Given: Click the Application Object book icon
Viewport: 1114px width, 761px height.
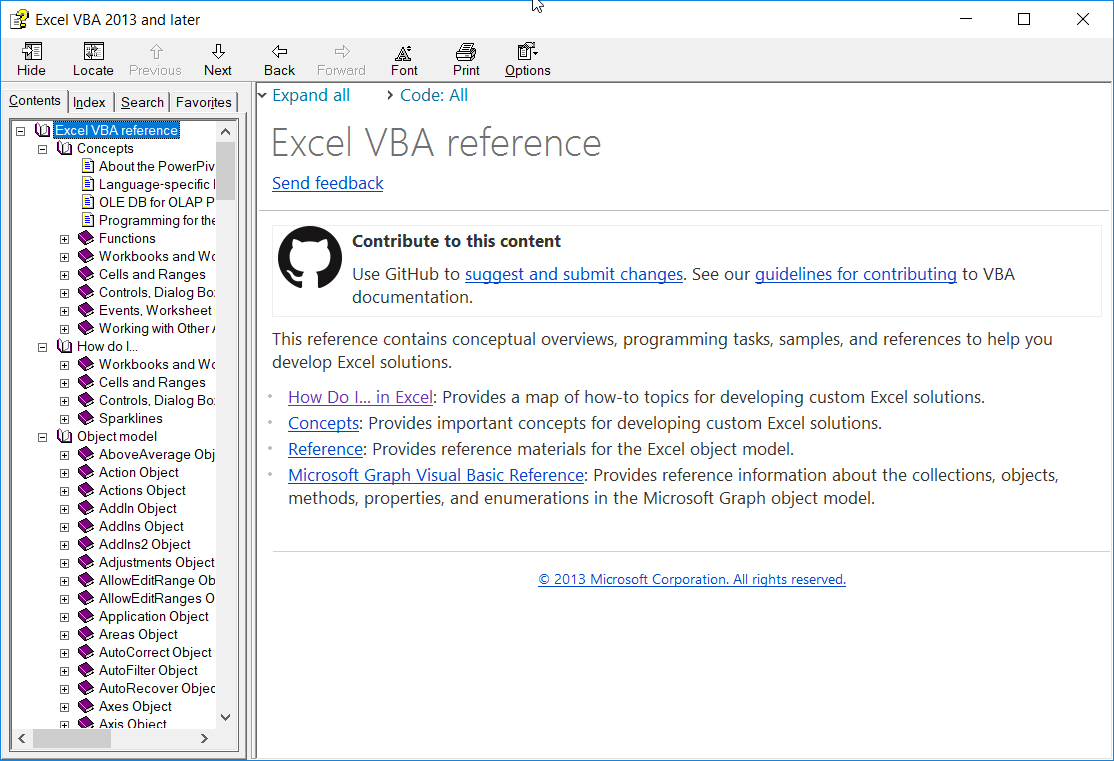Looking at the screenshot, I should (x=86, y=616).
